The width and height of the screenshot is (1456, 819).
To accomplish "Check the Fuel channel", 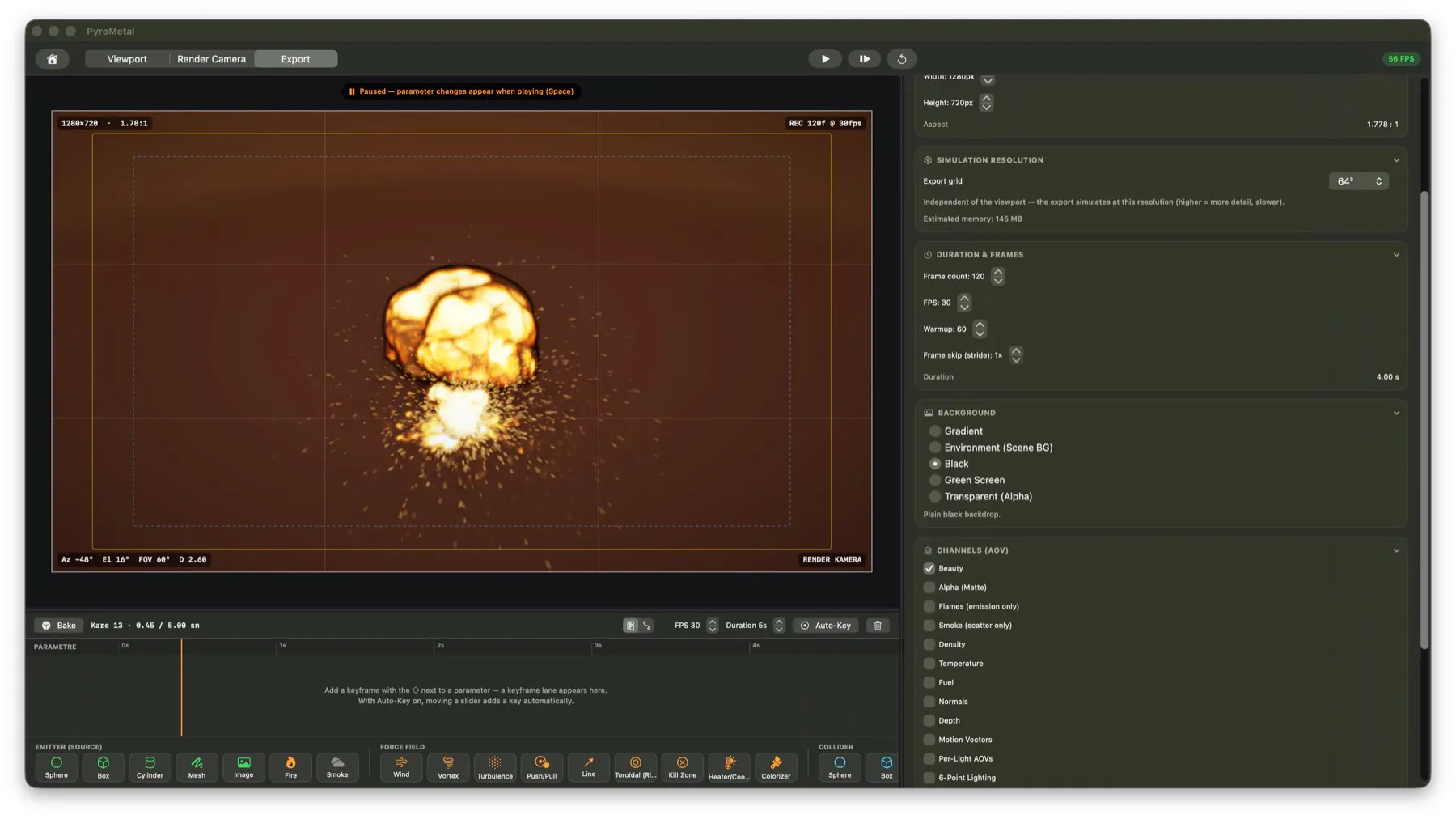I will point(929,683).
